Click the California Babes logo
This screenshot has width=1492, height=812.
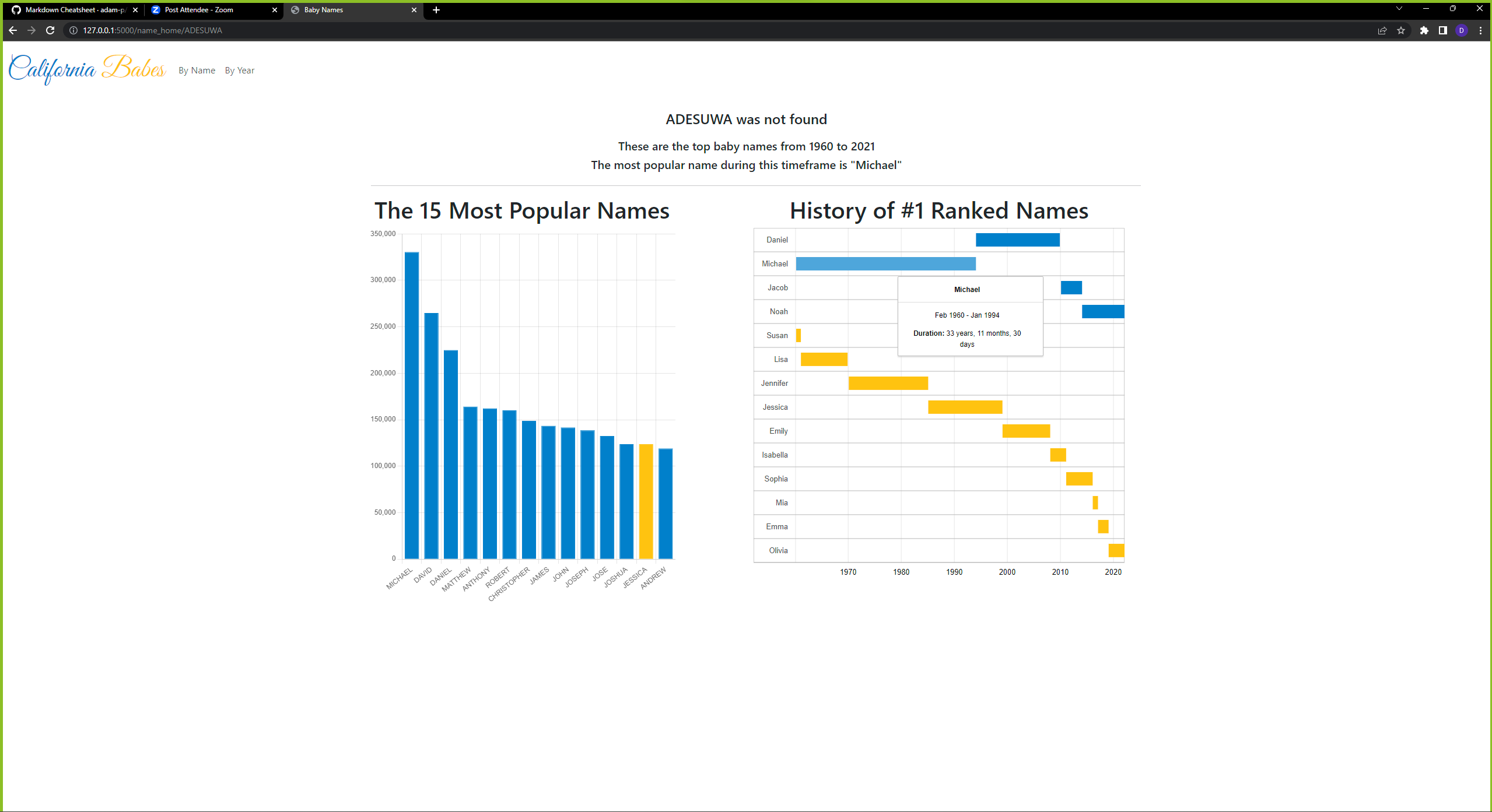(x=87, y=69)
